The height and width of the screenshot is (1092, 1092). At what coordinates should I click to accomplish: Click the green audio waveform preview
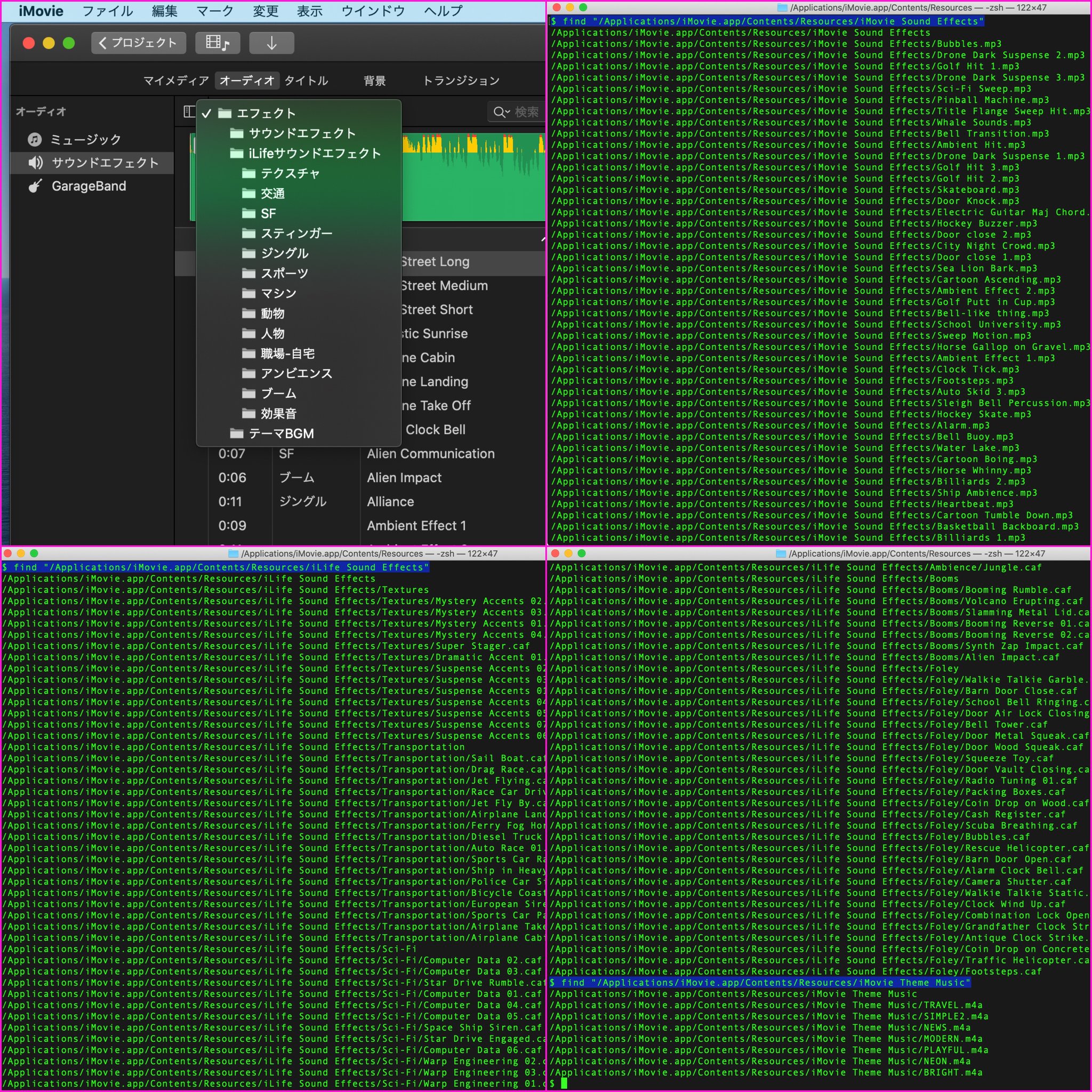point(472,178)
